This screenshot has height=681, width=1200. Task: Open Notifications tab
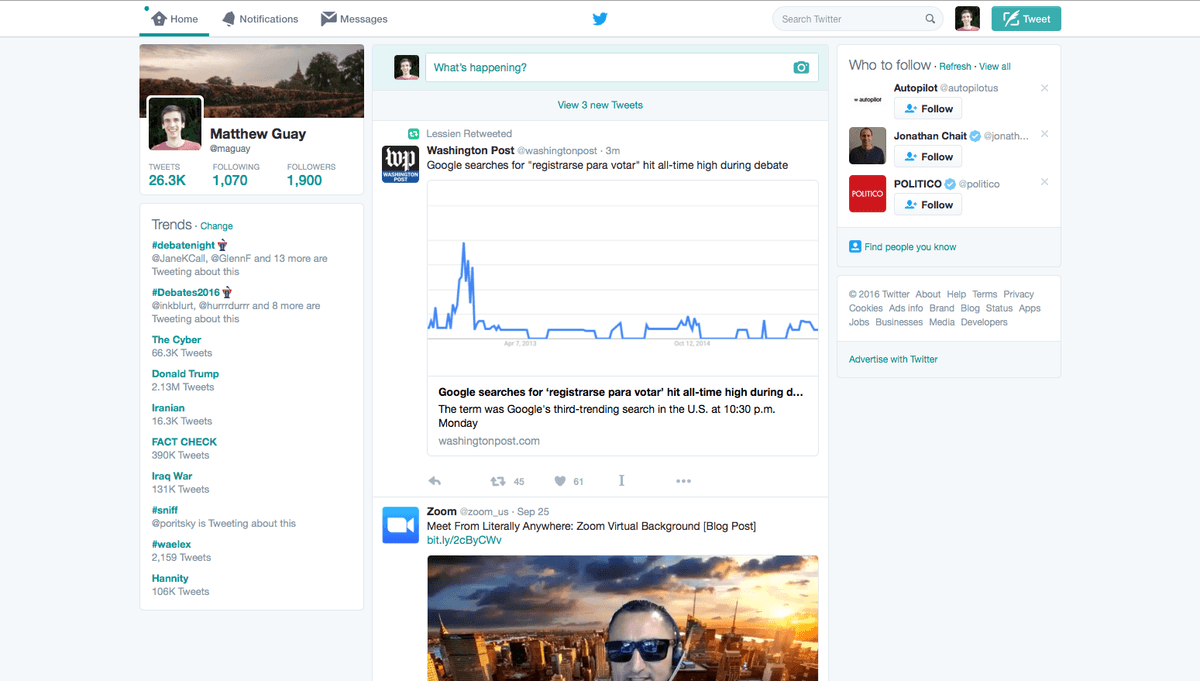(x=260, y=19)
